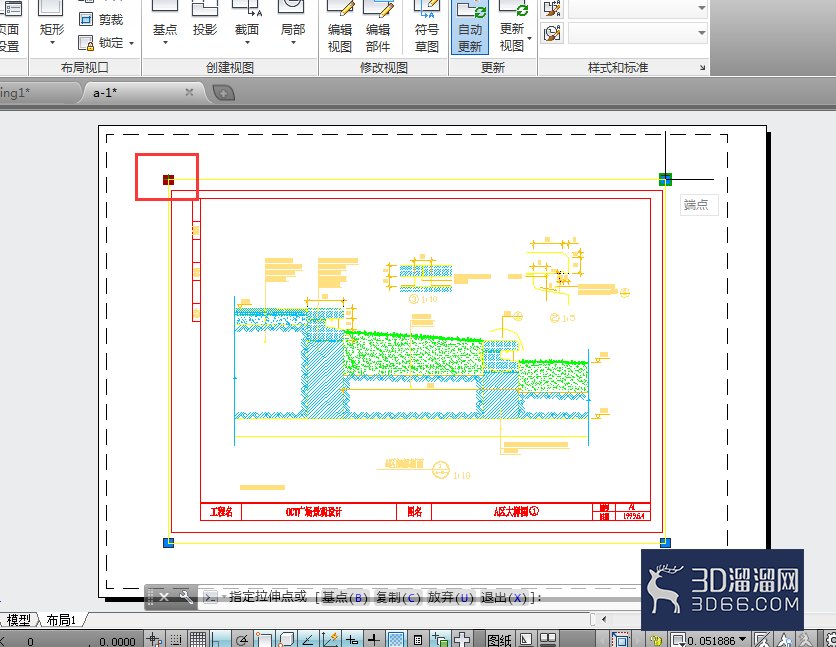Close the a-1* drawing tab
Screen dimensions: 836x647
189,92
